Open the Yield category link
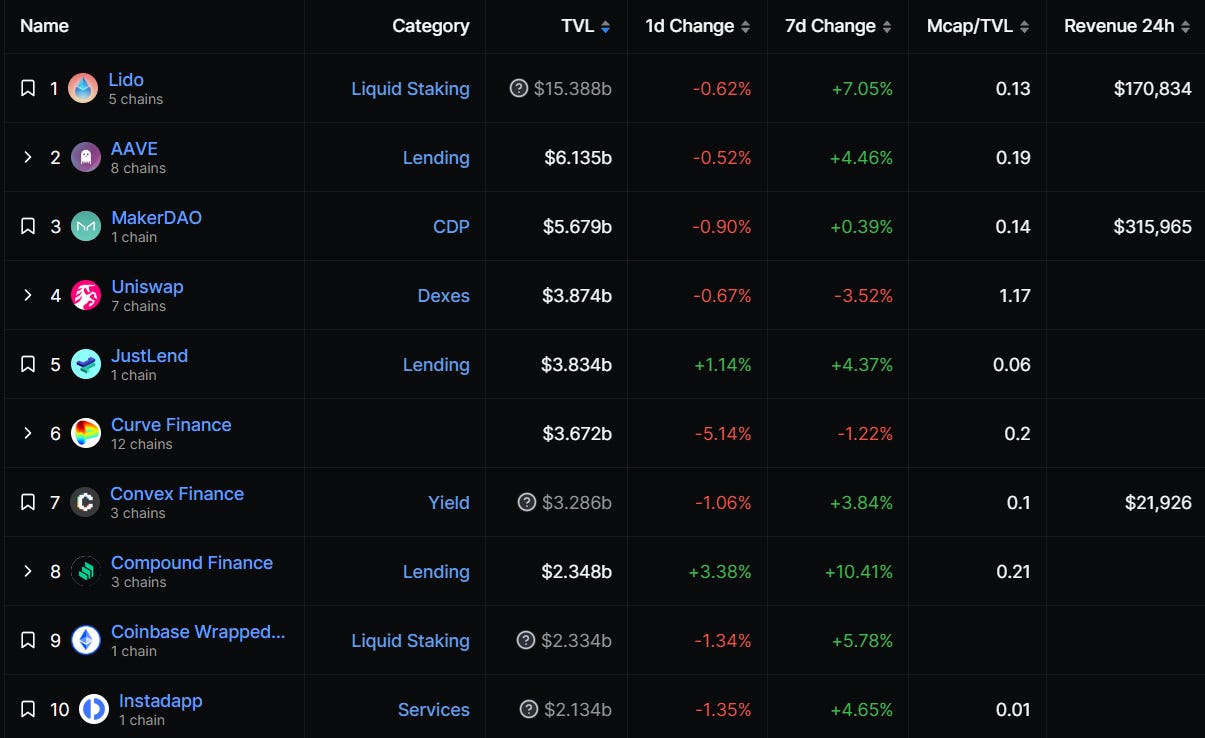Screen dimensions: 1205x738 click(449, 502)
